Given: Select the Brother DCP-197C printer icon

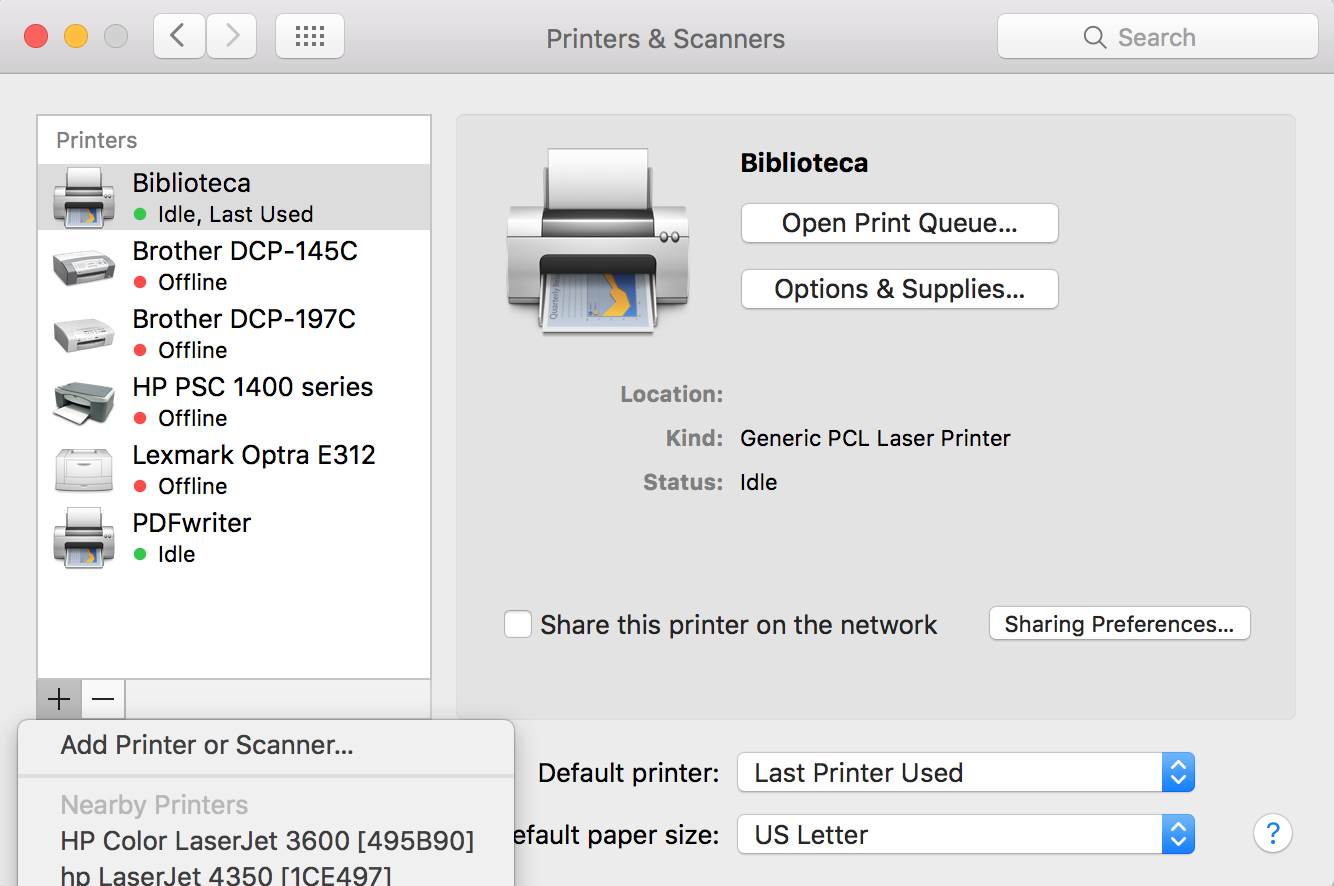Looking at the screenshot, I should (84, 333).
